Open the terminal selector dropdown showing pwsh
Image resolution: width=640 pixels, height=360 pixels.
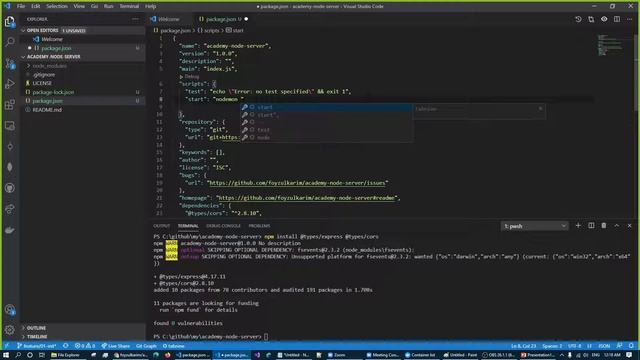pyautogui.click(x=535, y=226)
